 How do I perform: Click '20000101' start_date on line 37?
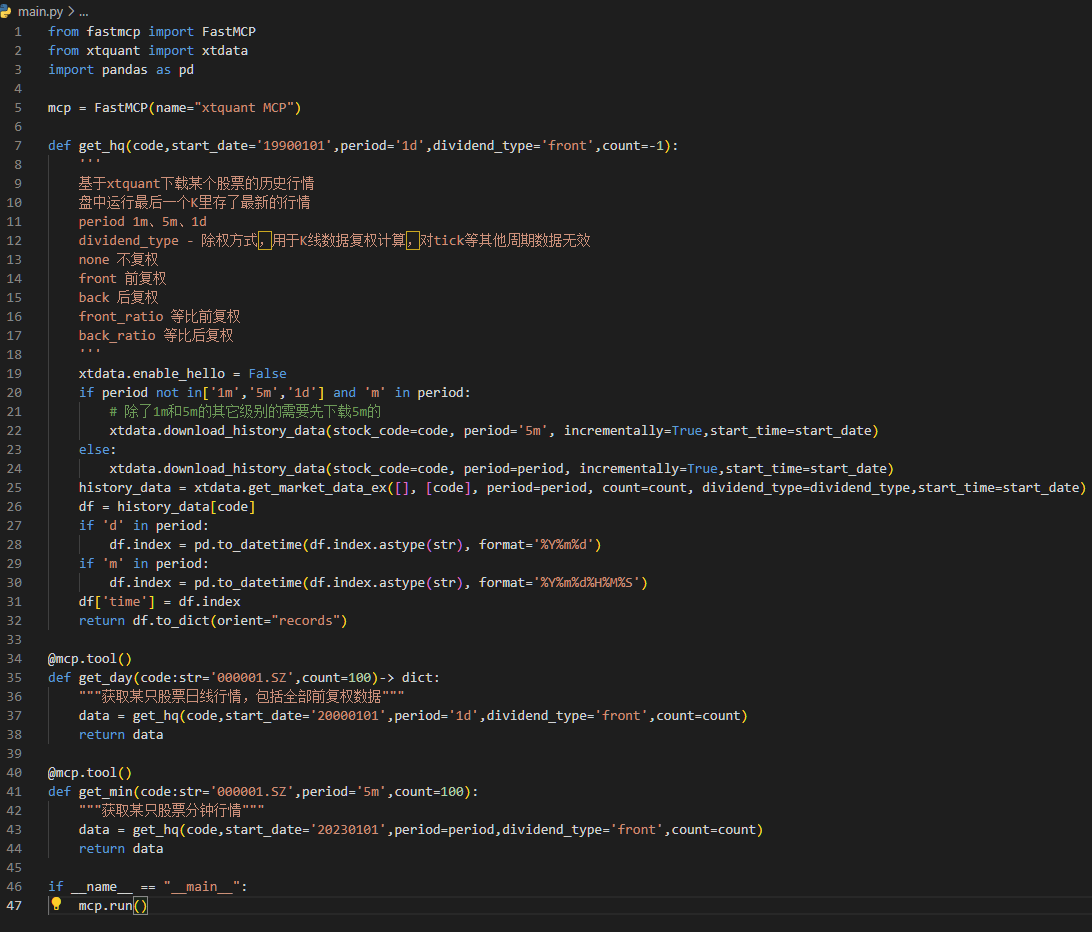pos(348,715)
